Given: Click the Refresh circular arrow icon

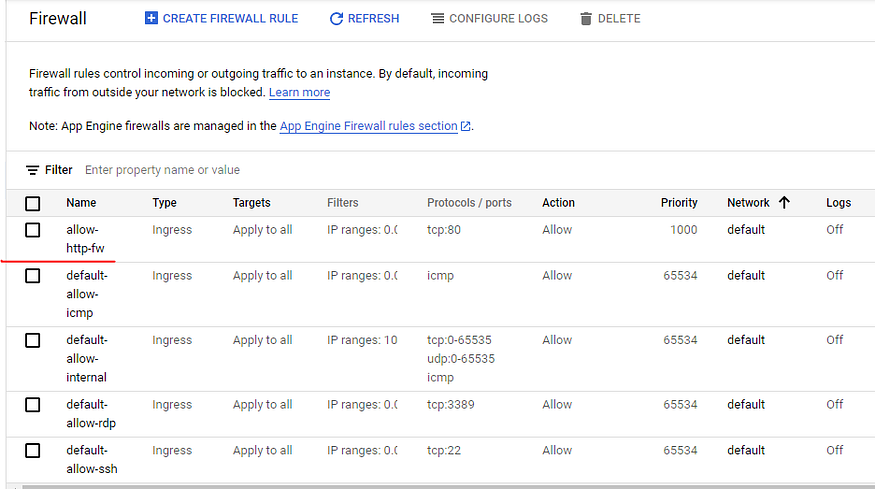Looking at the screenshot, I should tap(336, 19).
